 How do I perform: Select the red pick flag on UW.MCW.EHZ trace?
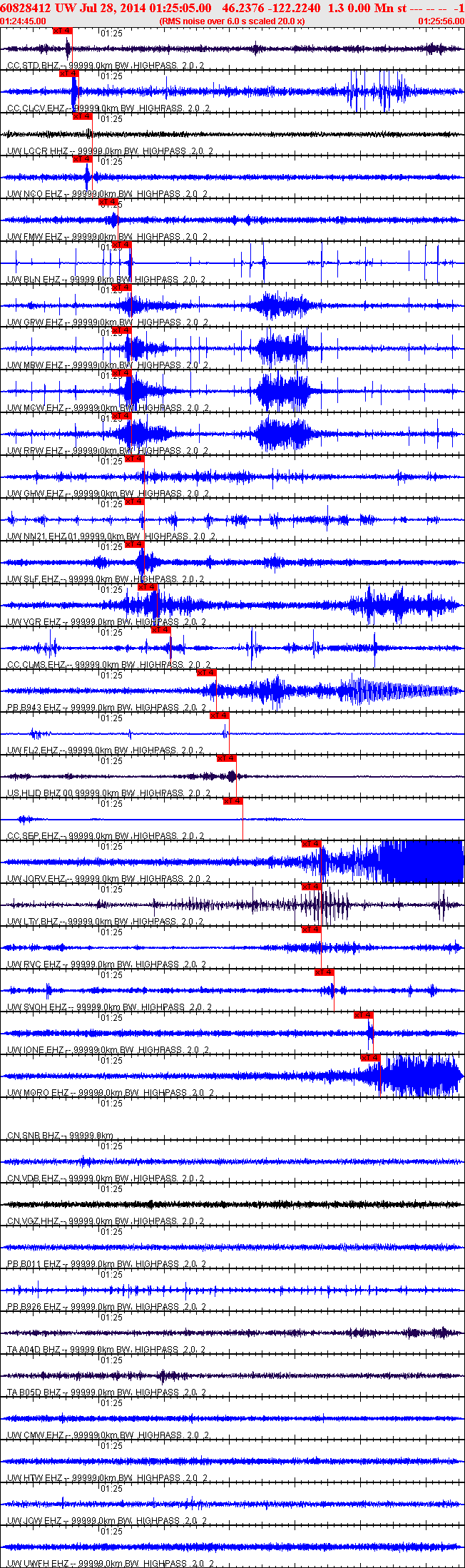[x=122, y=373]
